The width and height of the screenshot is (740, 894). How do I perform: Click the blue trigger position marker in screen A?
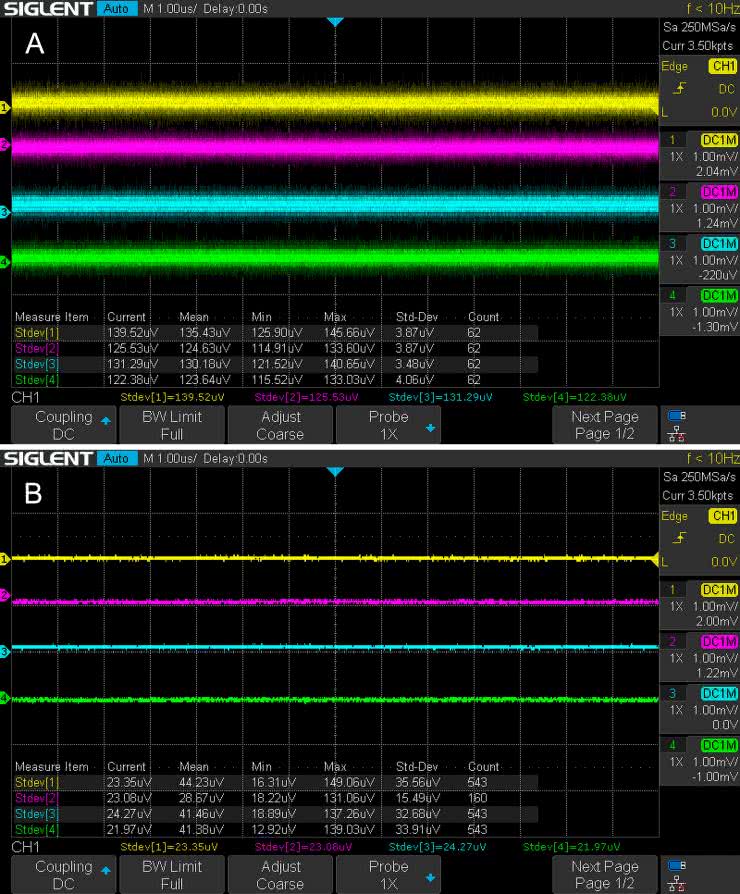[335, 22]
